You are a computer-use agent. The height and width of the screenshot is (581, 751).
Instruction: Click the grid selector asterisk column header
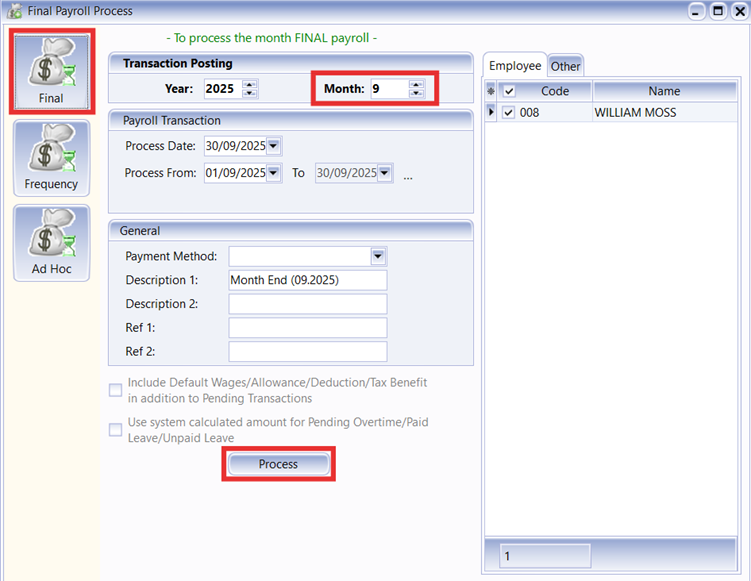pos(490,91)
